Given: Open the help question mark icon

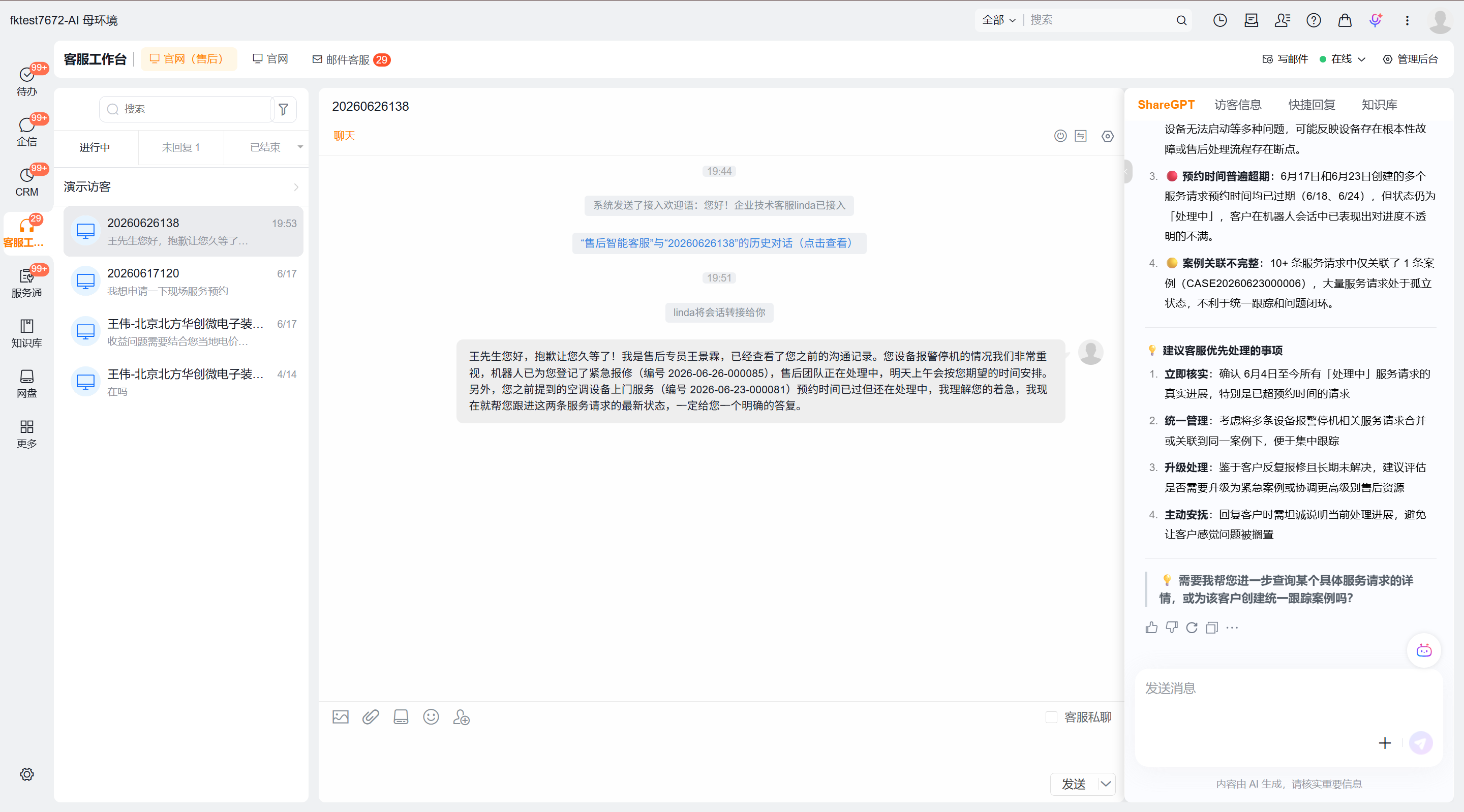Looking at the screenshot, I should (1314, 20).
